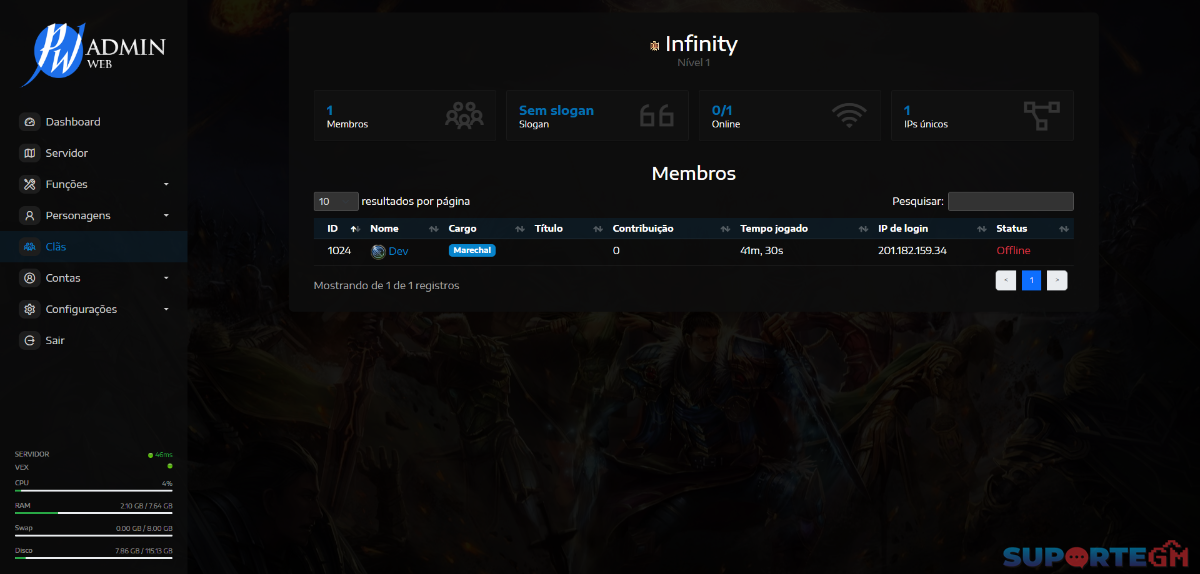This screenshot has height=574, width=1200.
Task: Click the Funções tools icon
Action: [x=29, y=184]
